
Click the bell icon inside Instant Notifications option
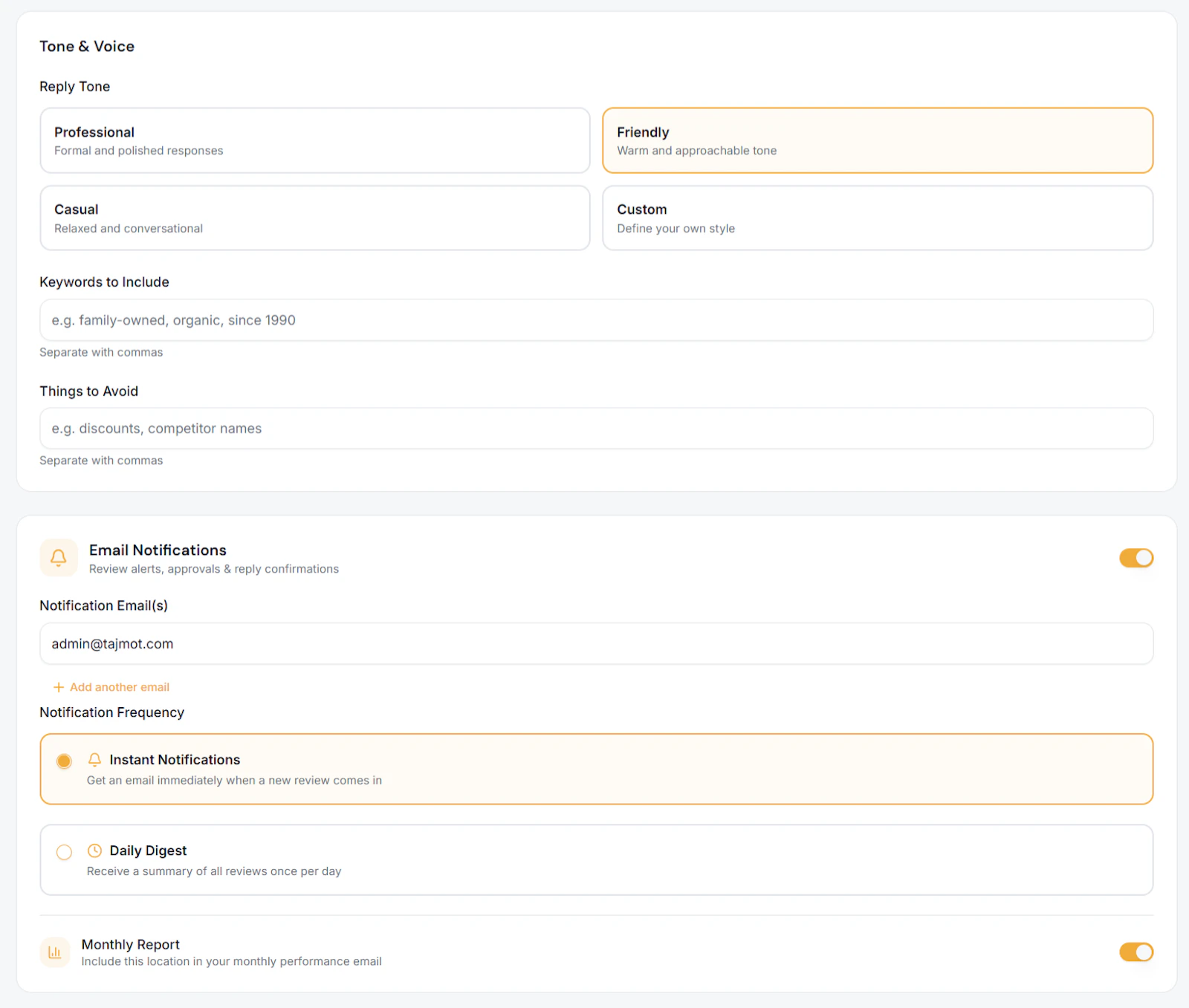point(95,761)
